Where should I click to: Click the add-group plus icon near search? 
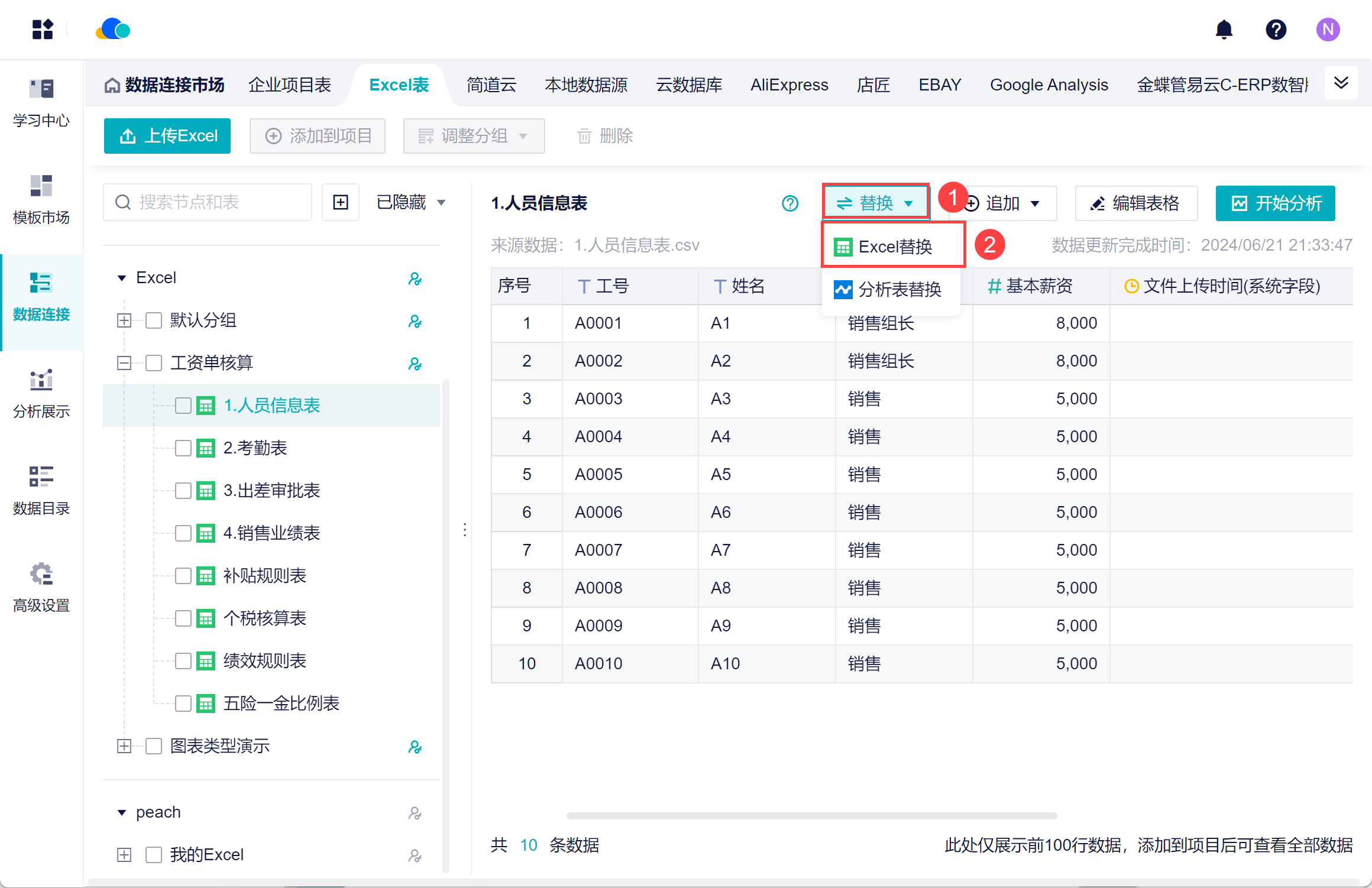click(x=341, y=202)
